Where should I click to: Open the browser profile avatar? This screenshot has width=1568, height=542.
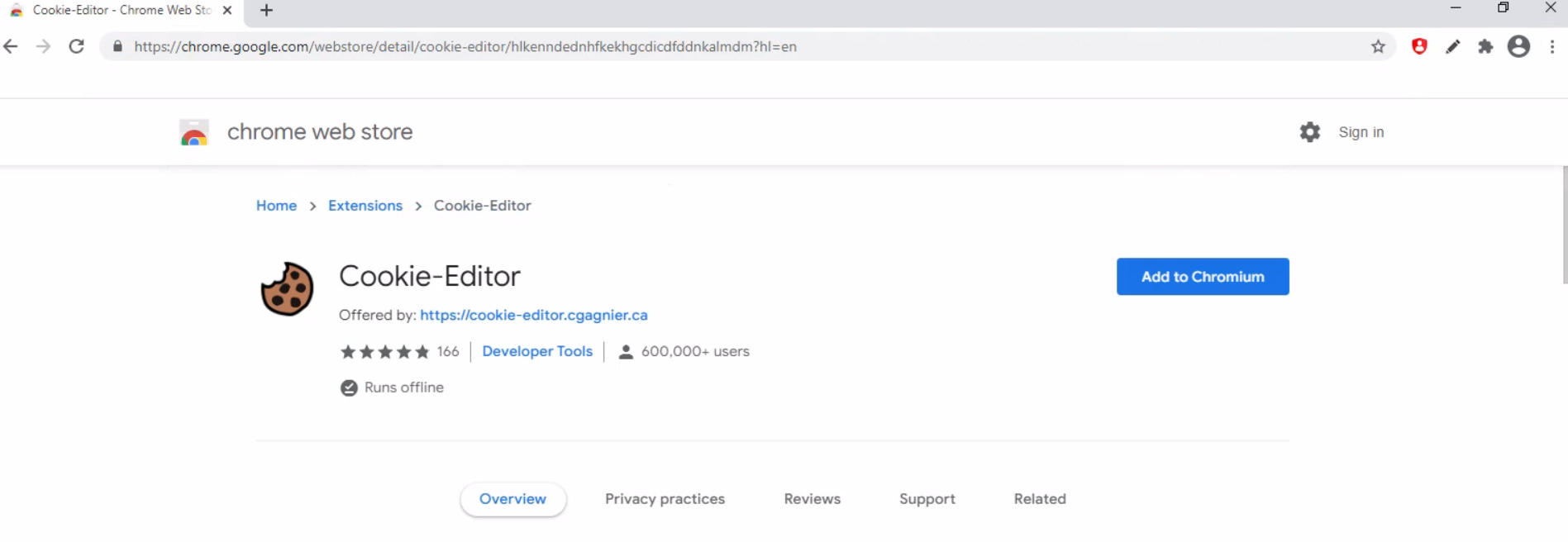coord(1518,46)
